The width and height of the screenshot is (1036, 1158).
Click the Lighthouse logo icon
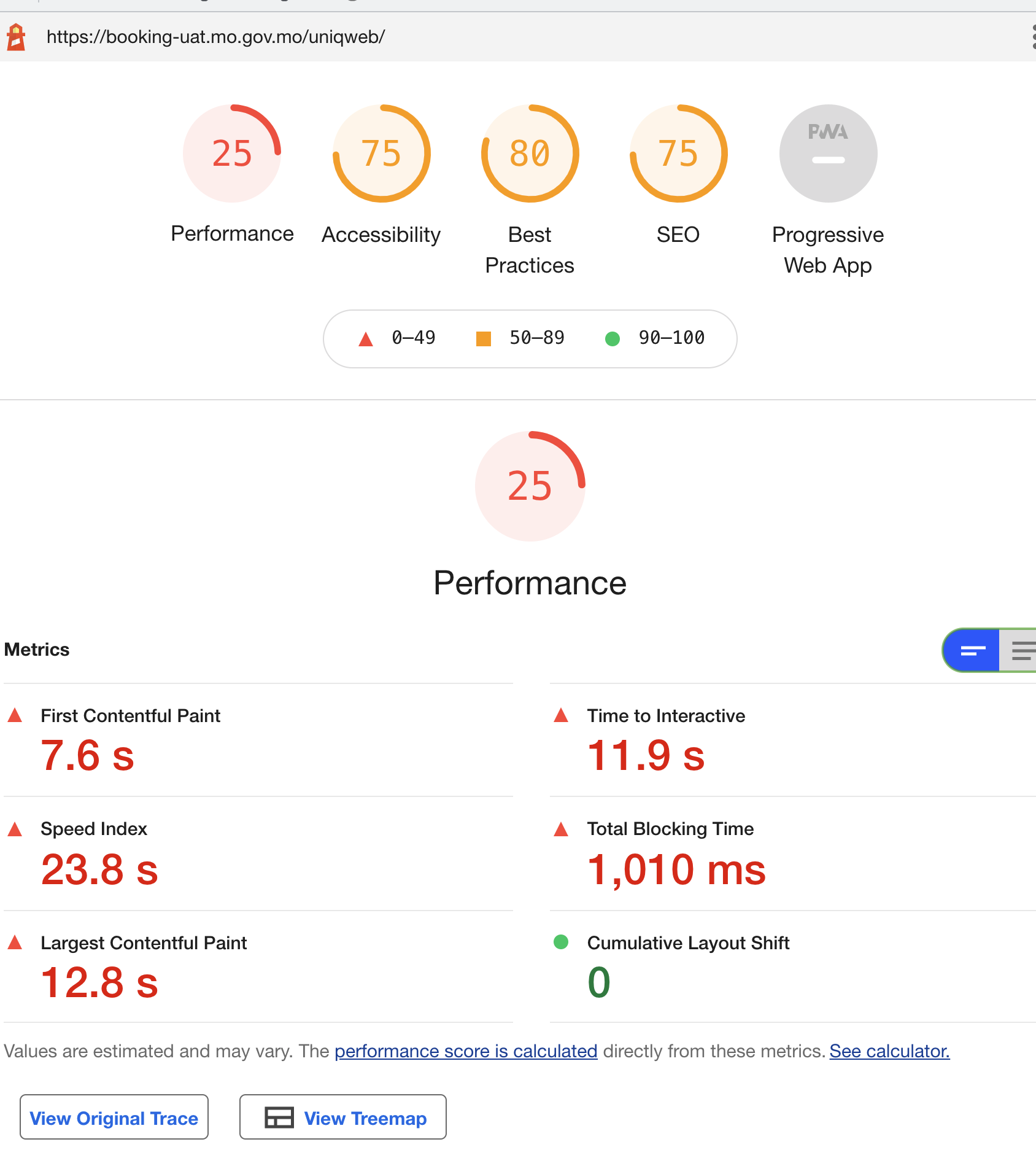(x=16, y=37)
